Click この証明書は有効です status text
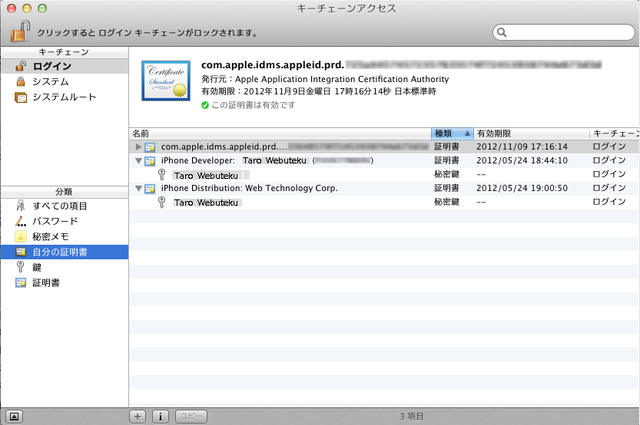Viewport: 640px width, 425px height. (253, 105)
